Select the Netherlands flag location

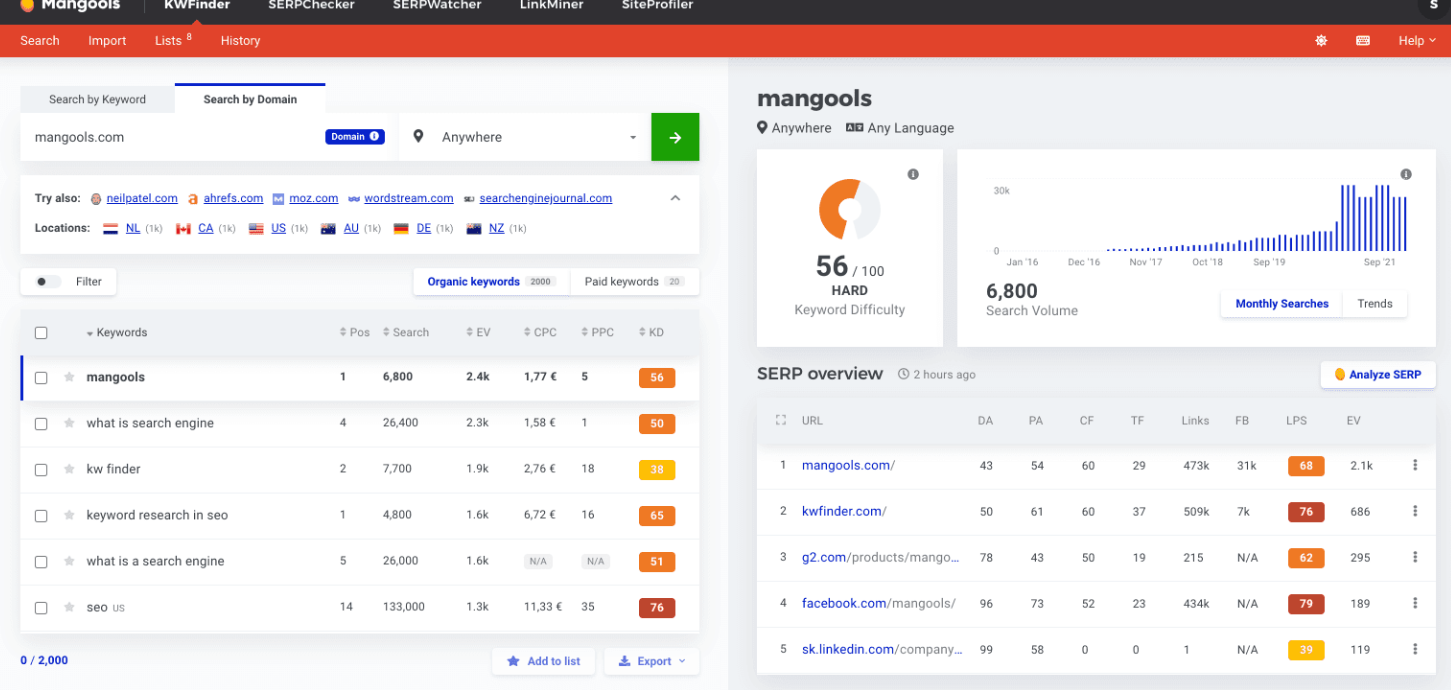click(x=111, y=228)
